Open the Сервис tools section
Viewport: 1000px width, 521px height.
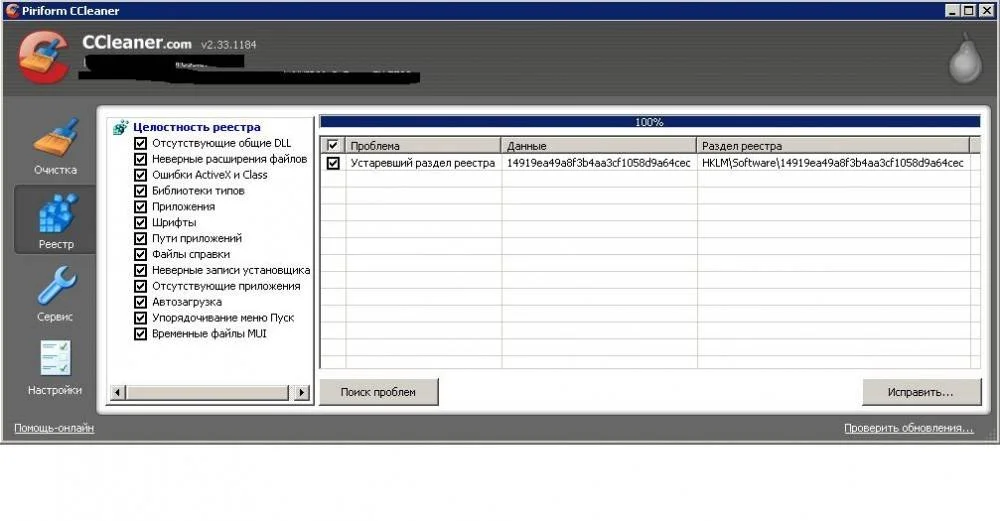[x=55, y=293]
